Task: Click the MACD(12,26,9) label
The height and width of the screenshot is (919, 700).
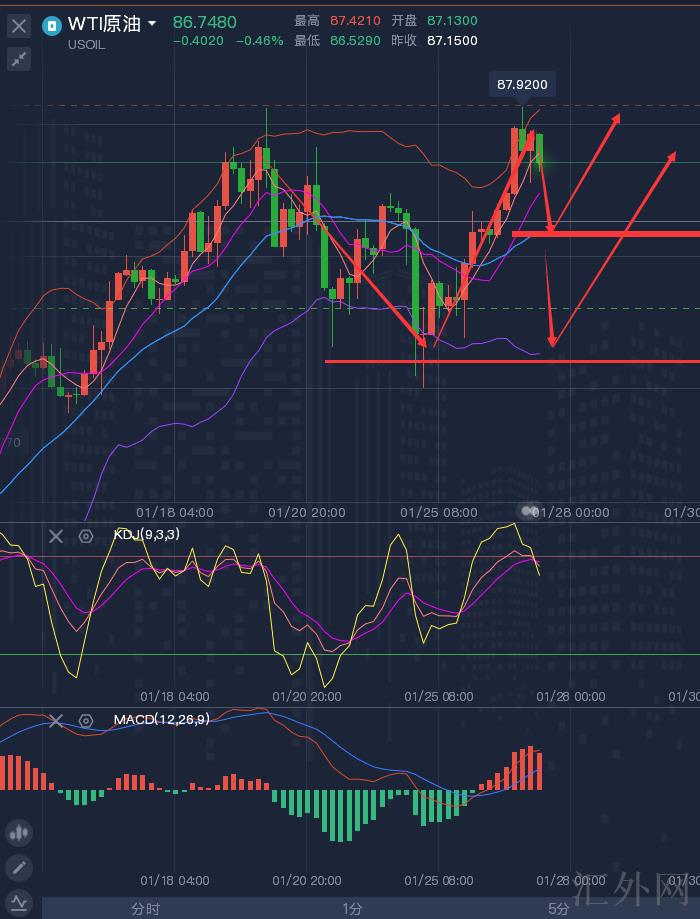Action: point(161,719)
